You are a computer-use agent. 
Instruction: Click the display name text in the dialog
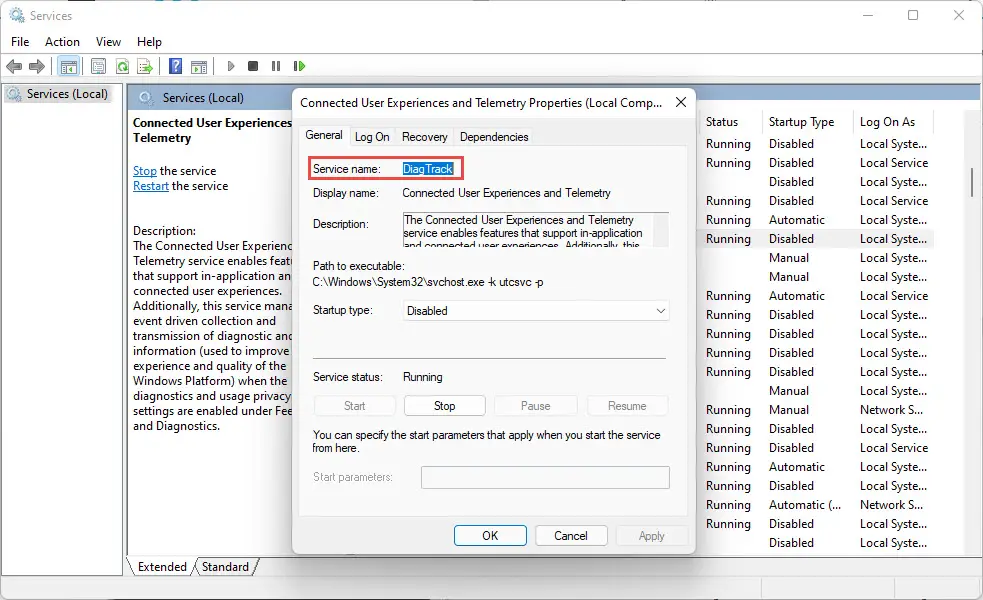(x=506, y=193)
